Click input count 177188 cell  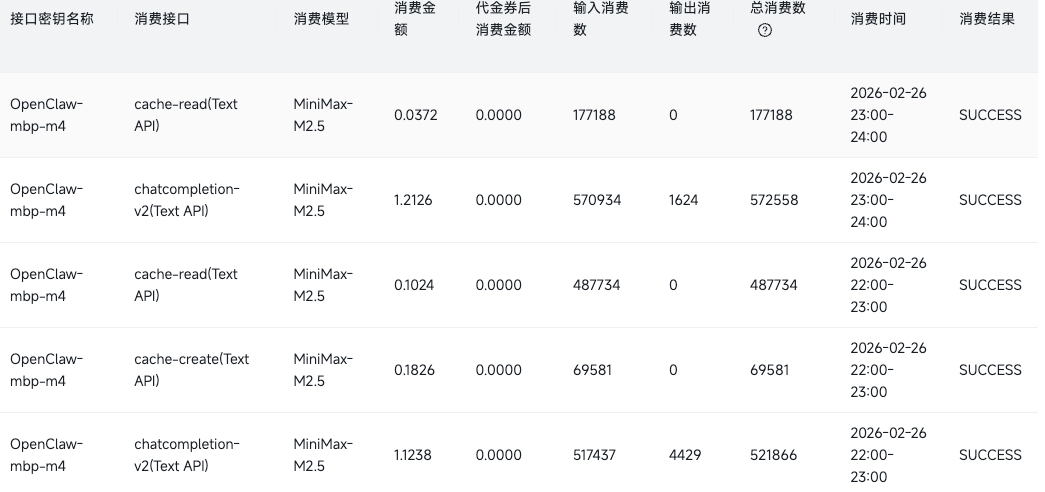click(x=594, y=115)
